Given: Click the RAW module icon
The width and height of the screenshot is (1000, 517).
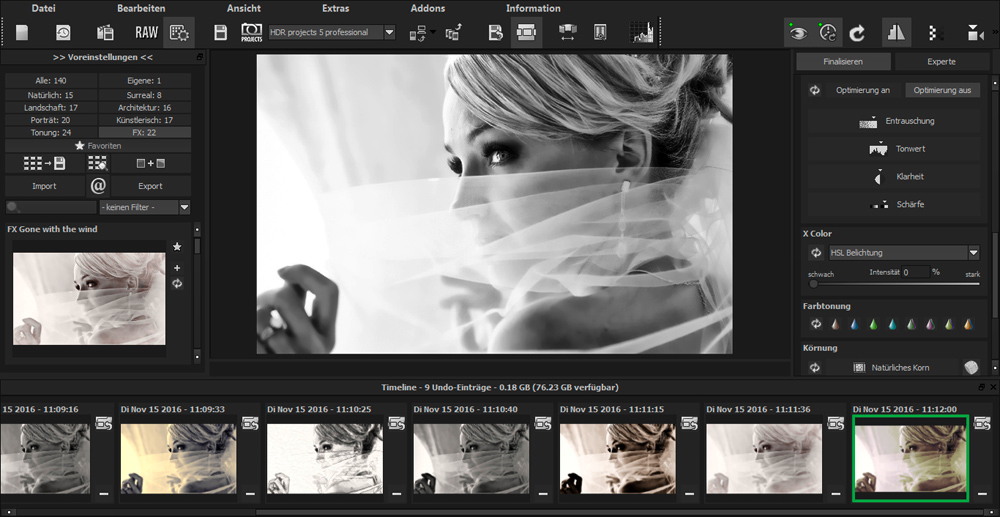Looking at the screenshot, I should pos(146,33).
